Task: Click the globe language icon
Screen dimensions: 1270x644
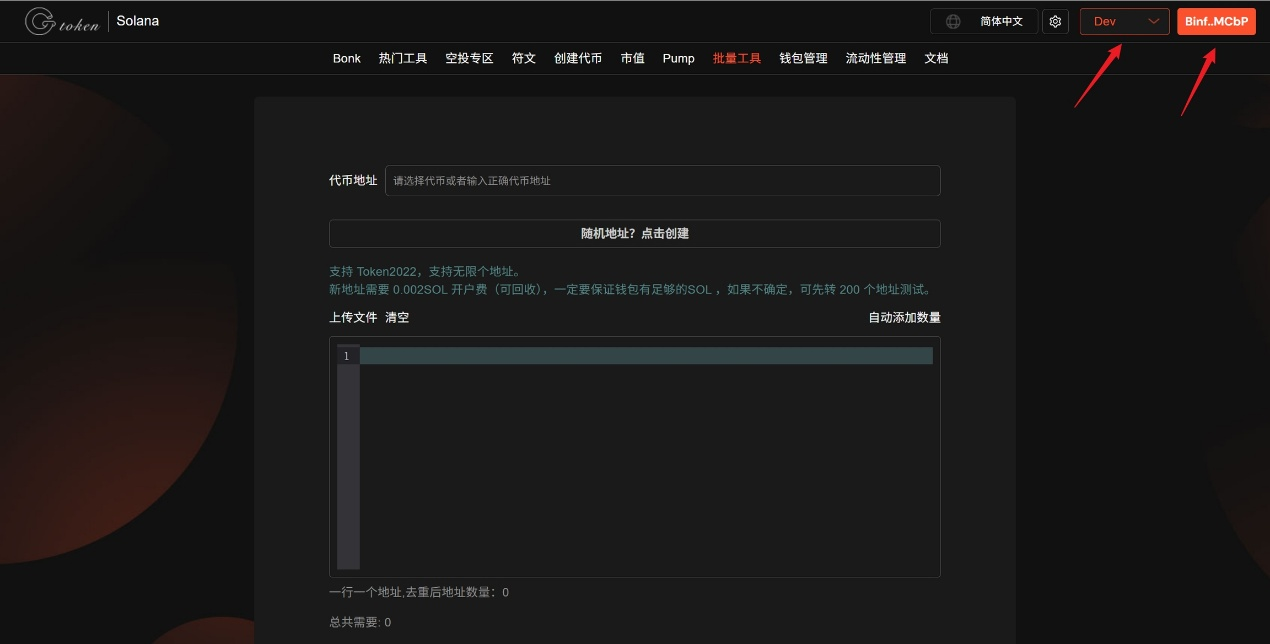Action: tap(953, 21)
